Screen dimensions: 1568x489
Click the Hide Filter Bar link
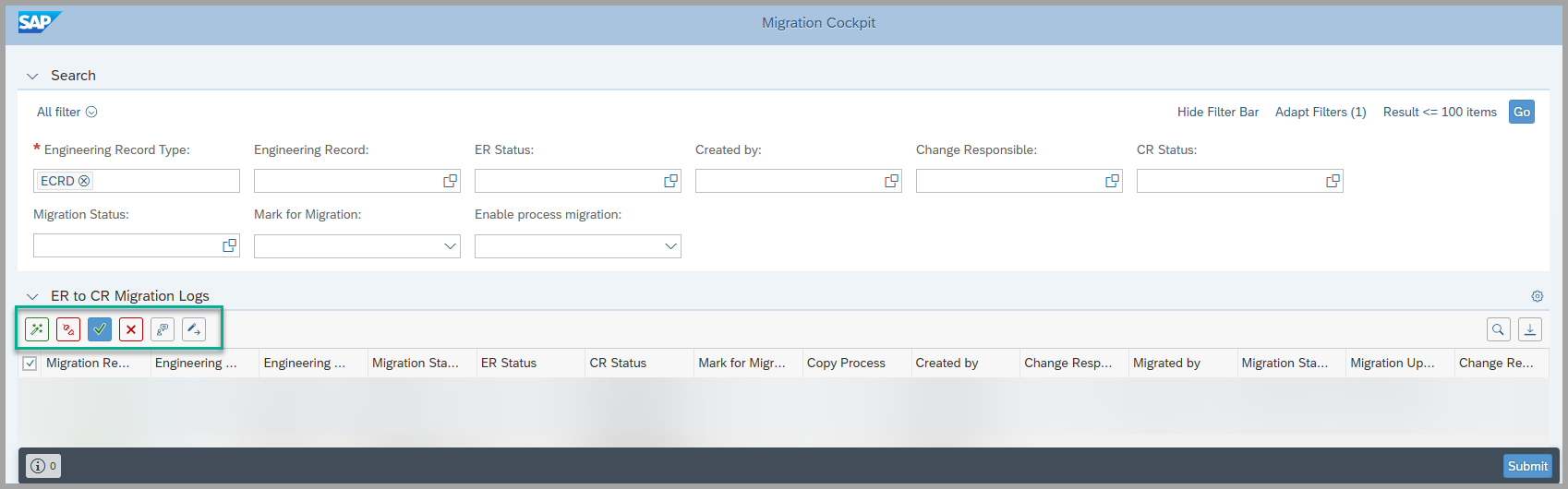(1217, 112)
